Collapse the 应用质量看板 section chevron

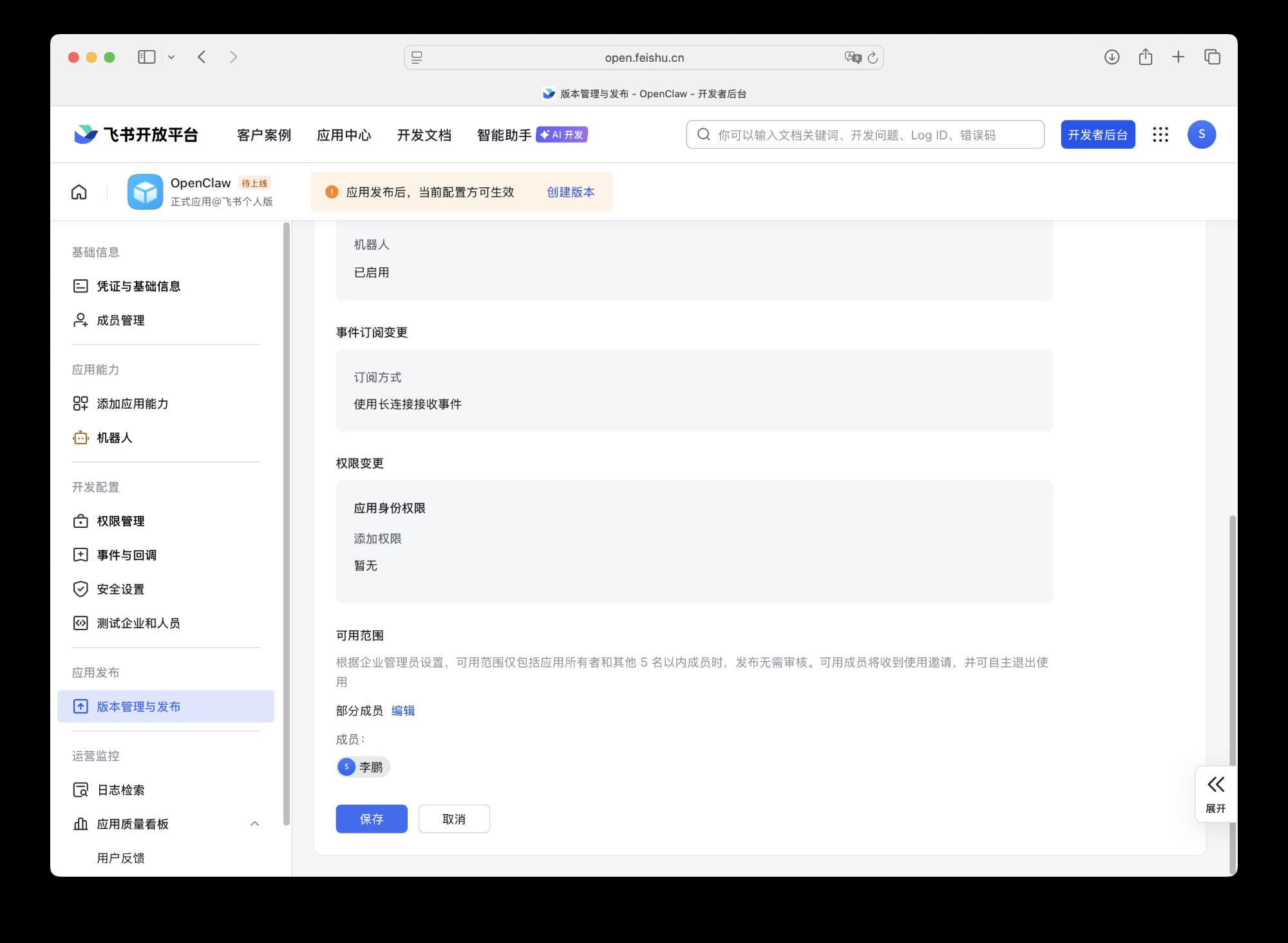[x=254, y=824]
